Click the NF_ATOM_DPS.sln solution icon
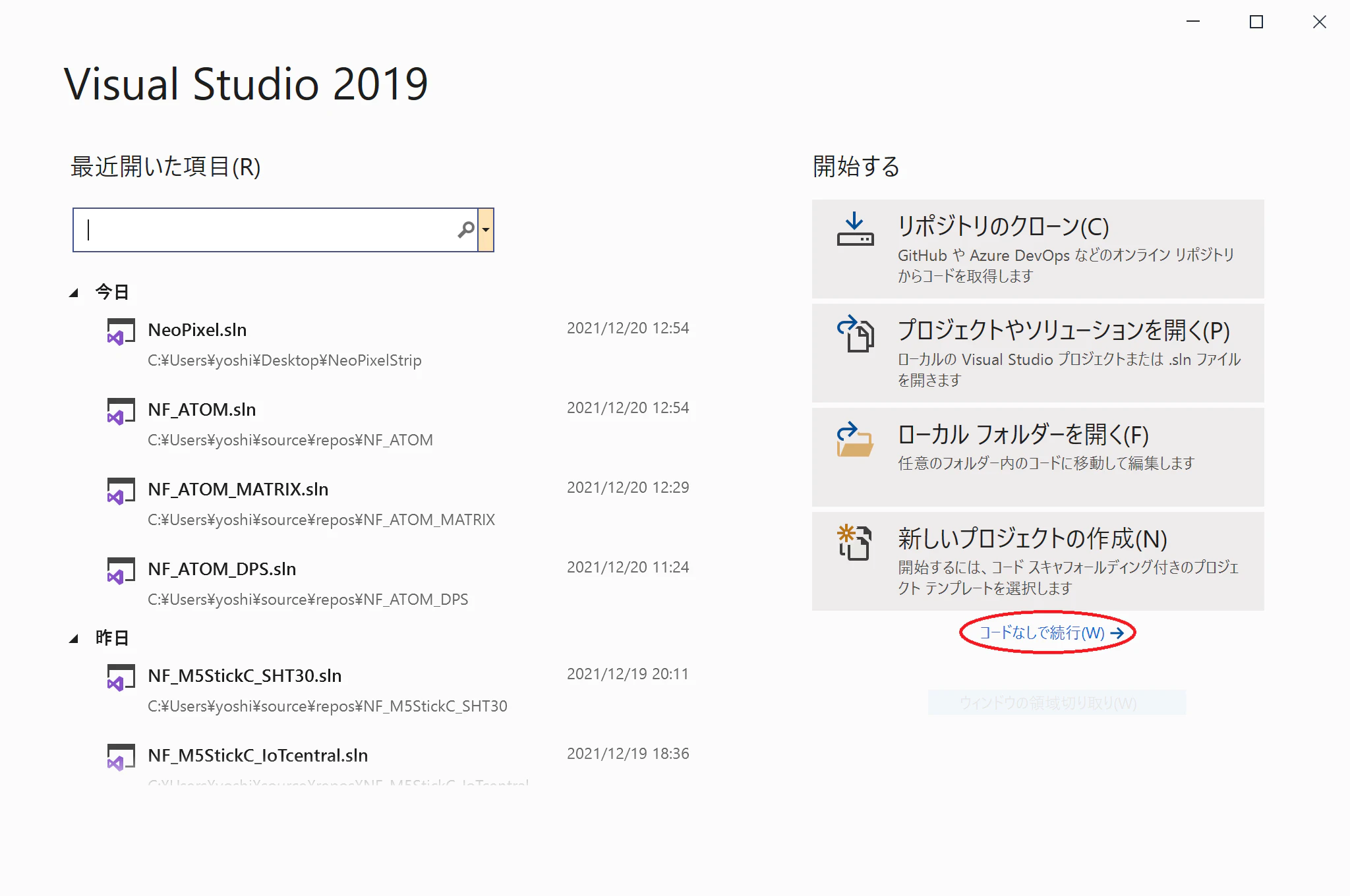 pos(121,571)
